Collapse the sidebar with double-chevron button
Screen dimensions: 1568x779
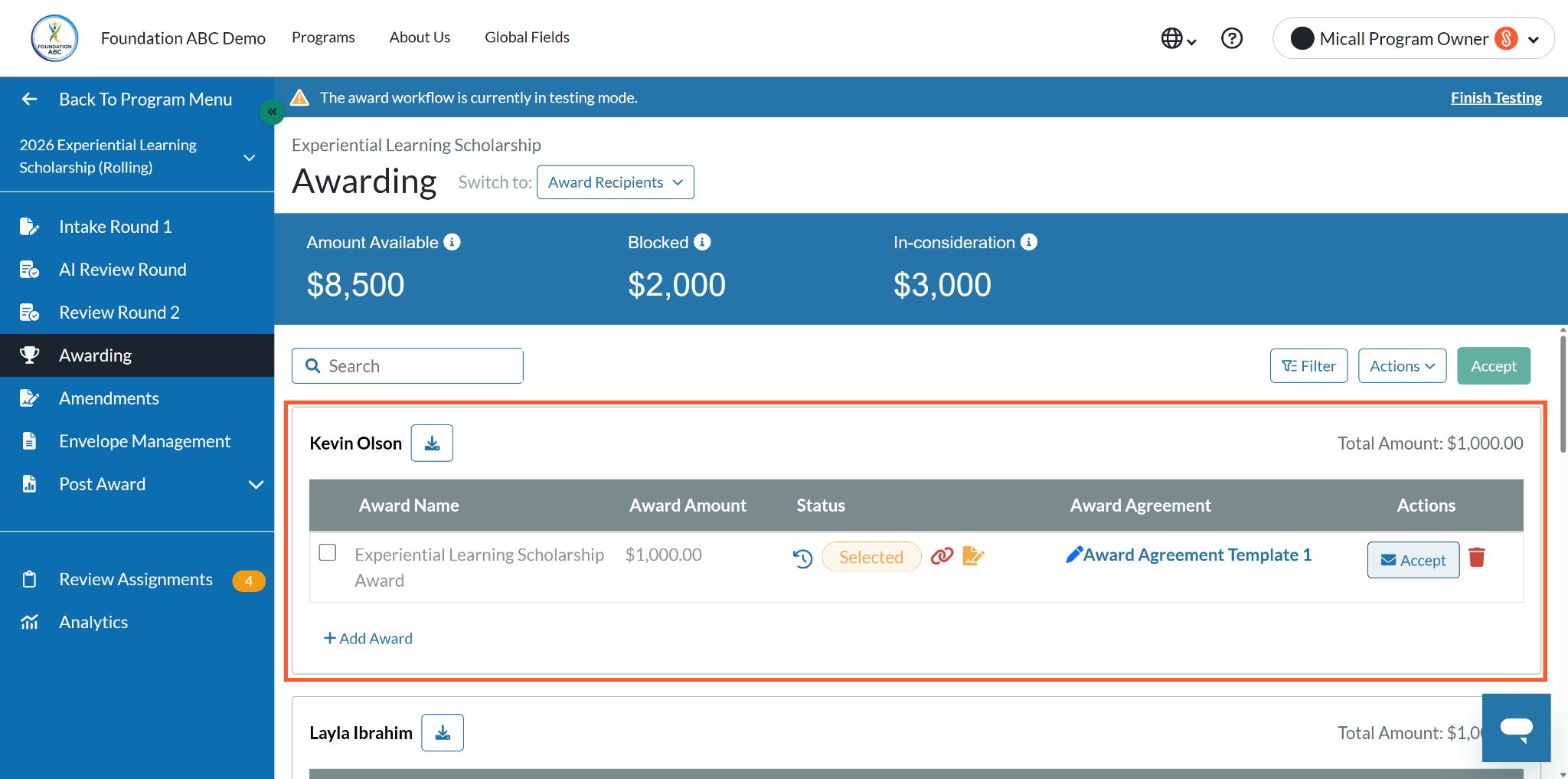tap(272, 112)
